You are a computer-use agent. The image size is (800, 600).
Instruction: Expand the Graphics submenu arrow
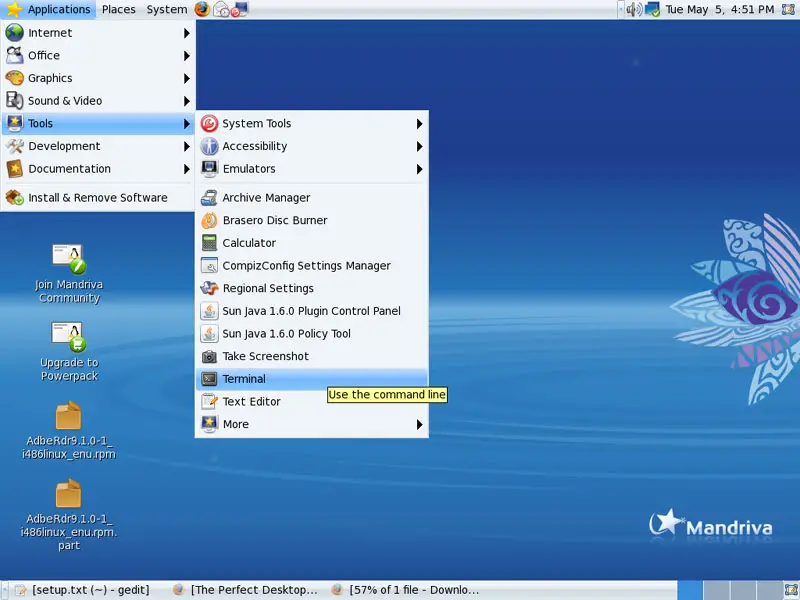(x=187, y=79)
